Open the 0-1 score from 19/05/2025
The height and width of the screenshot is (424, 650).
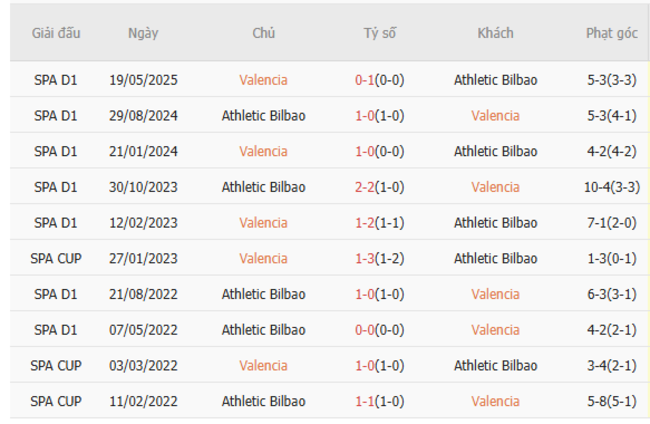[365, 80]
